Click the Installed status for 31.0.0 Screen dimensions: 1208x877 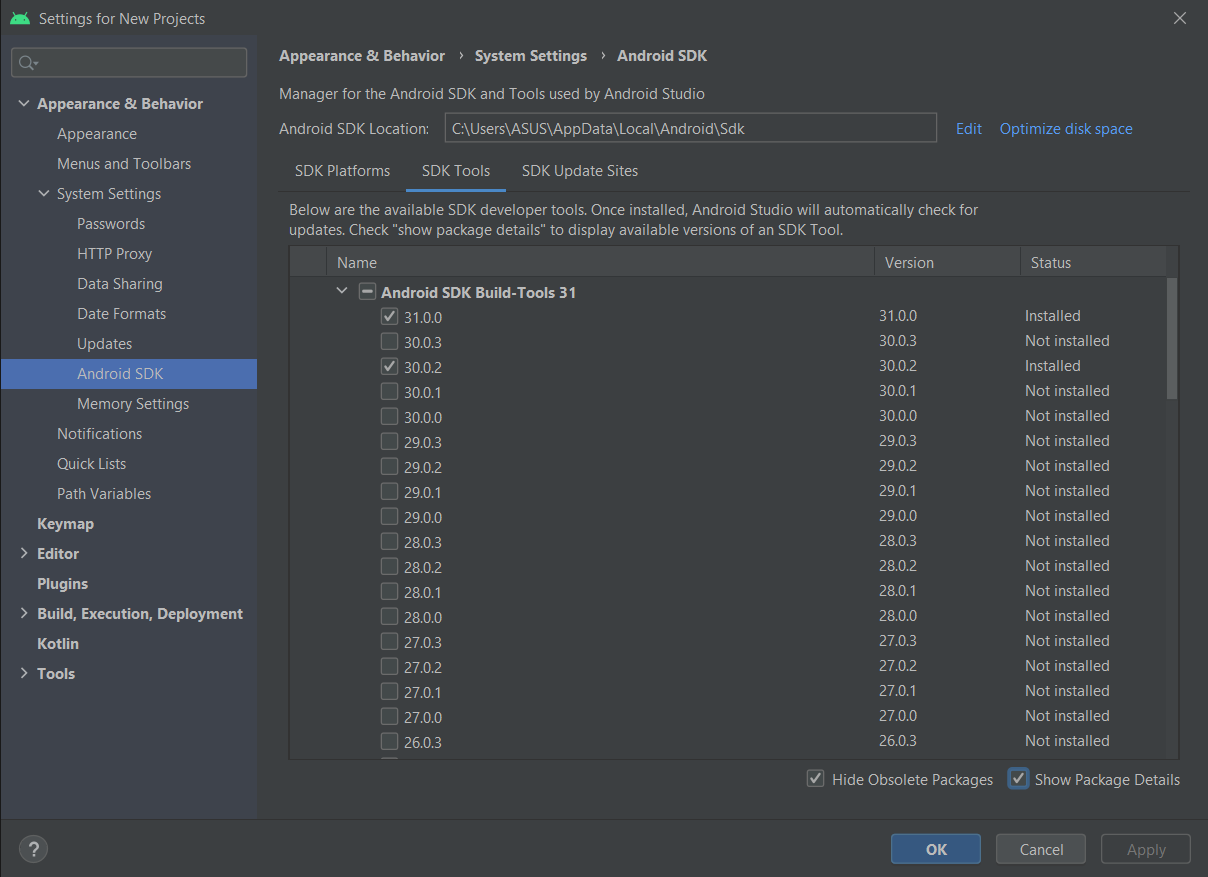(1052, 316)
